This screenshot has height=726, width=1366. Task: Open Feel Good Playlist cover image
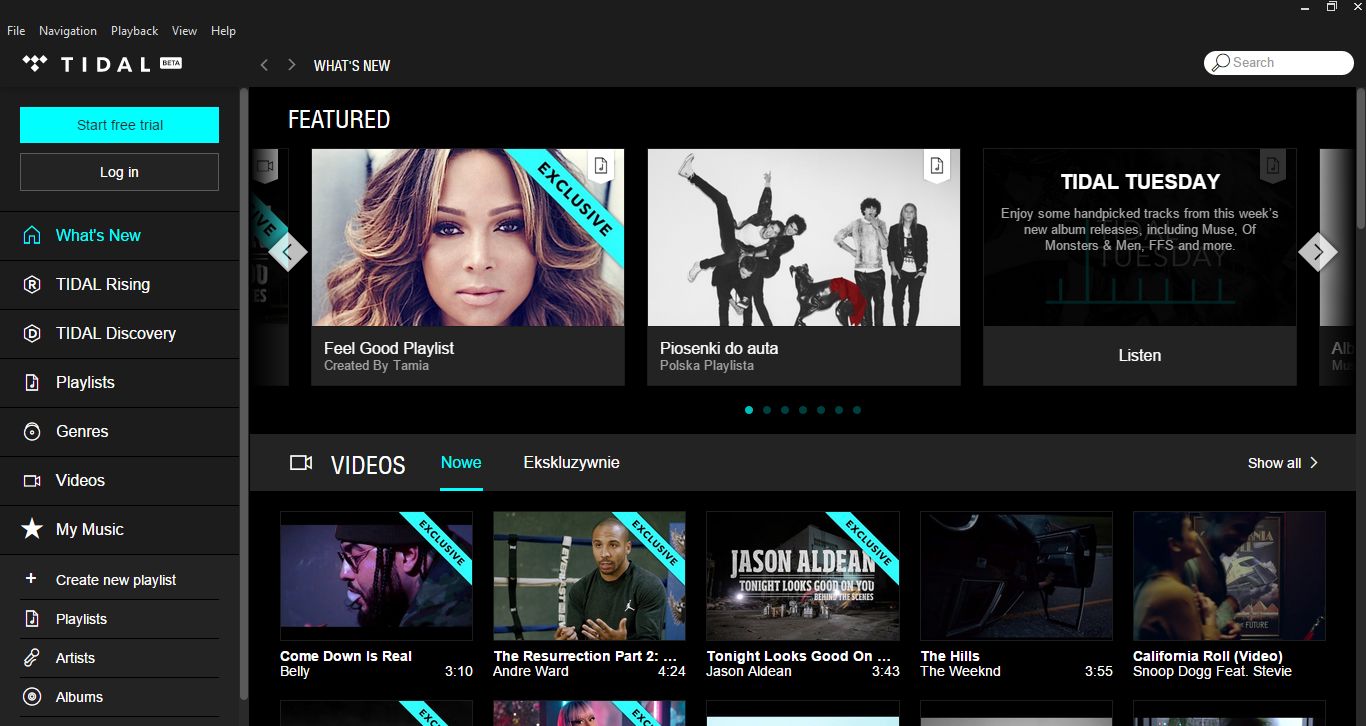pyautogui.click(x=468, y=238)
